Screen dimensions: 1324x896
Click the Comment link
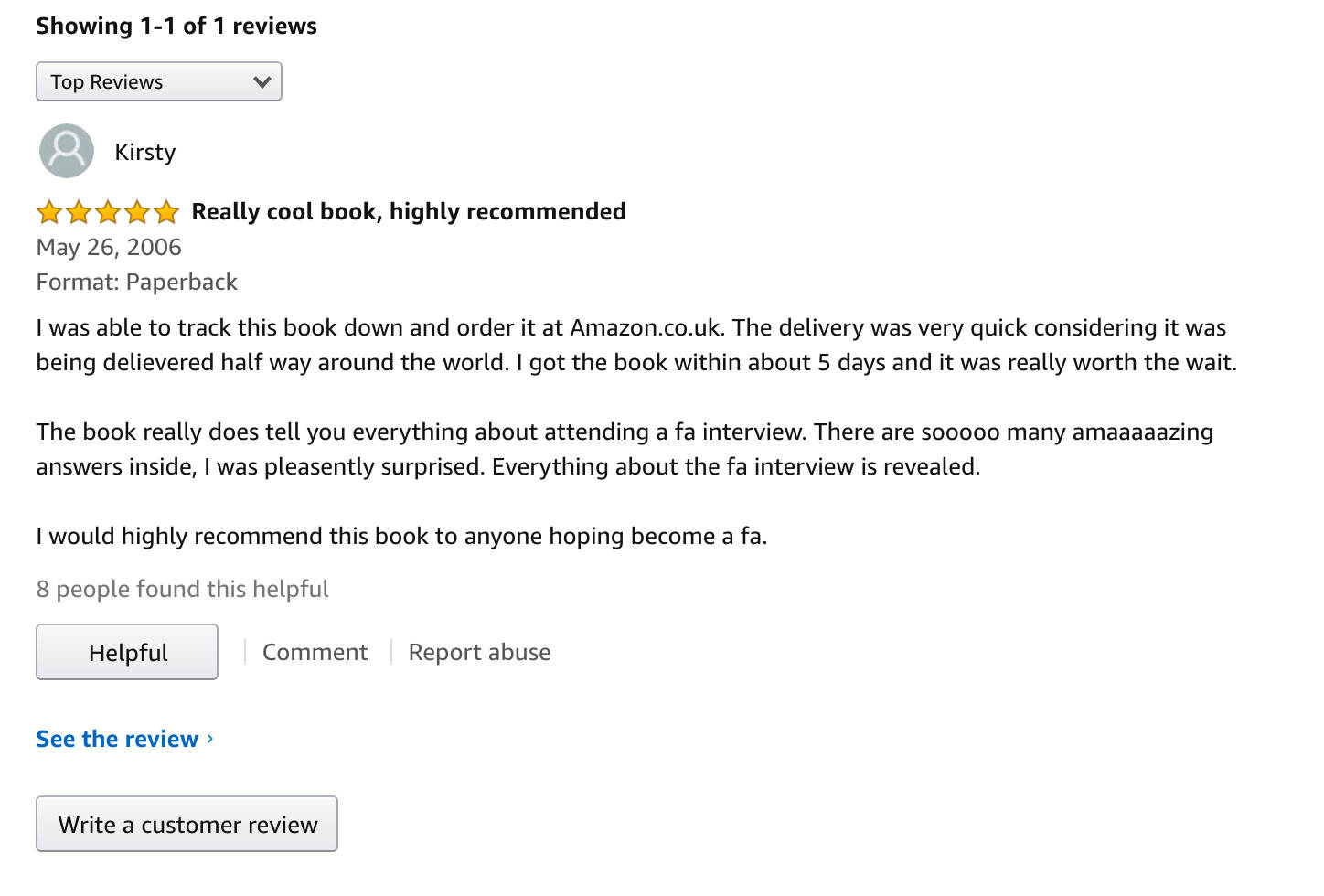tap(315, 652)
